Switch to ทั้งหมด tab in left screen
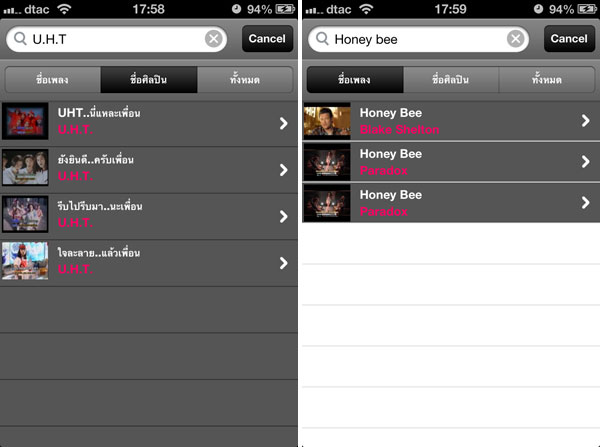 pos(245,80)
